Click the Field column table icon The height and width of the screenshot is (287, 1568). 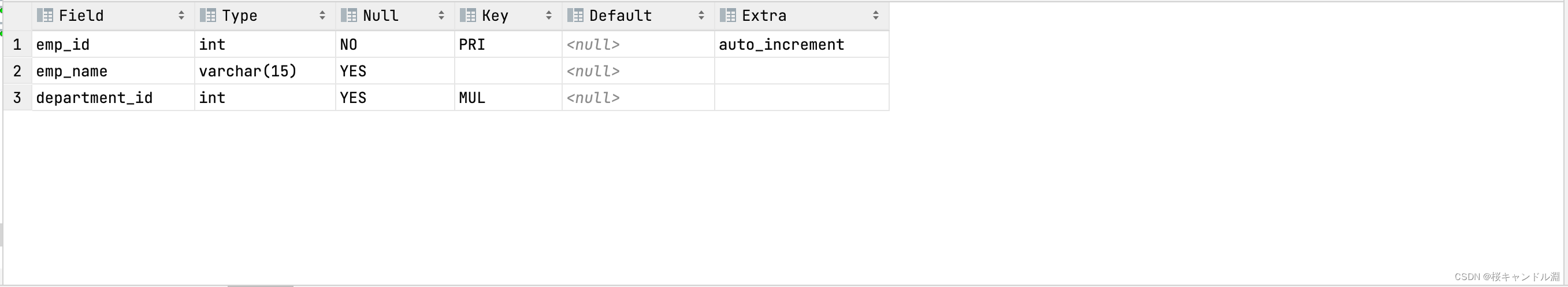(x=45, y=15)
